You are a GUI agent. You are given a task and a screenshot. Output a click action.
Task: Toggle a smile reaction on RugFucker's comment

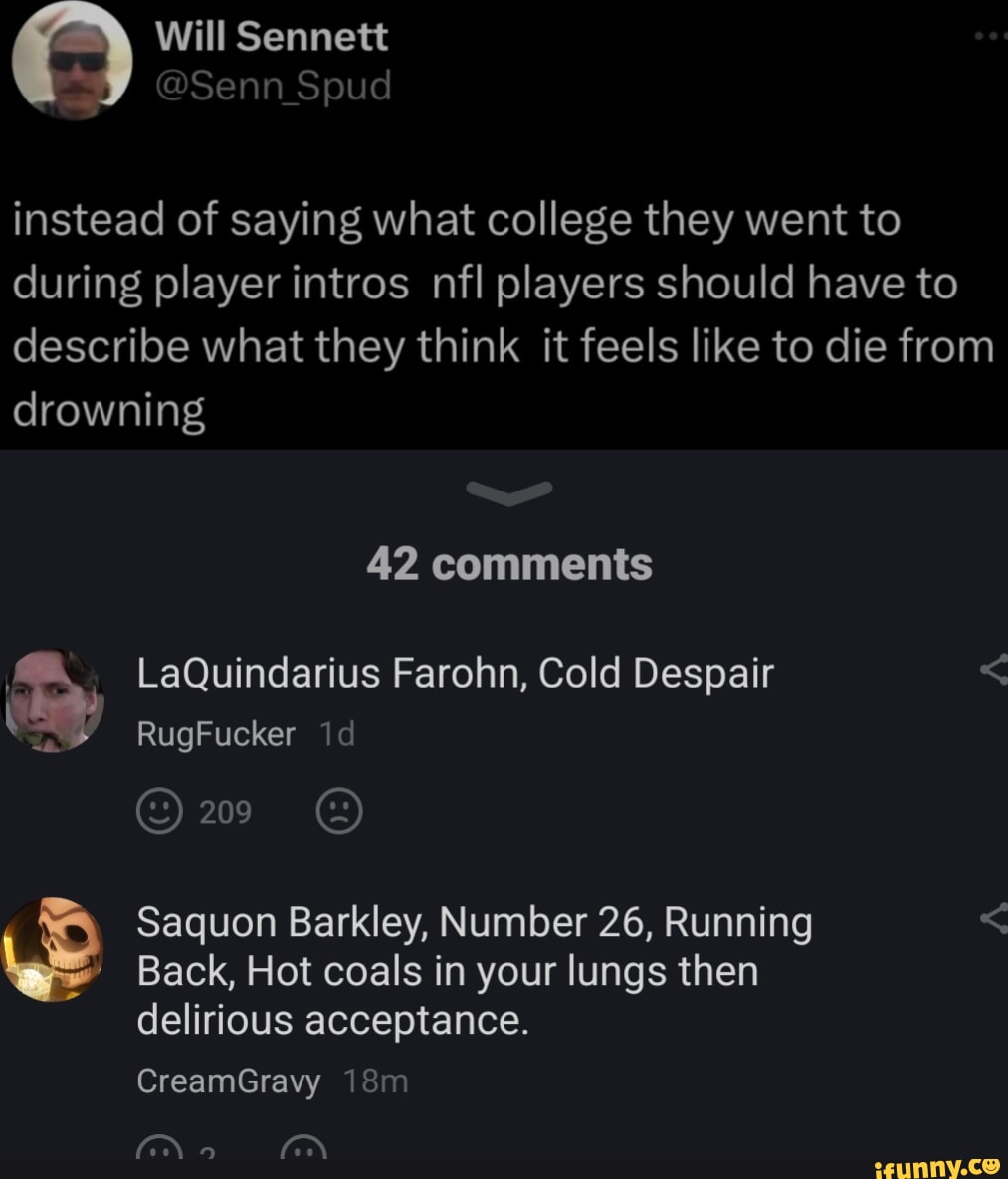click(159, 811)
